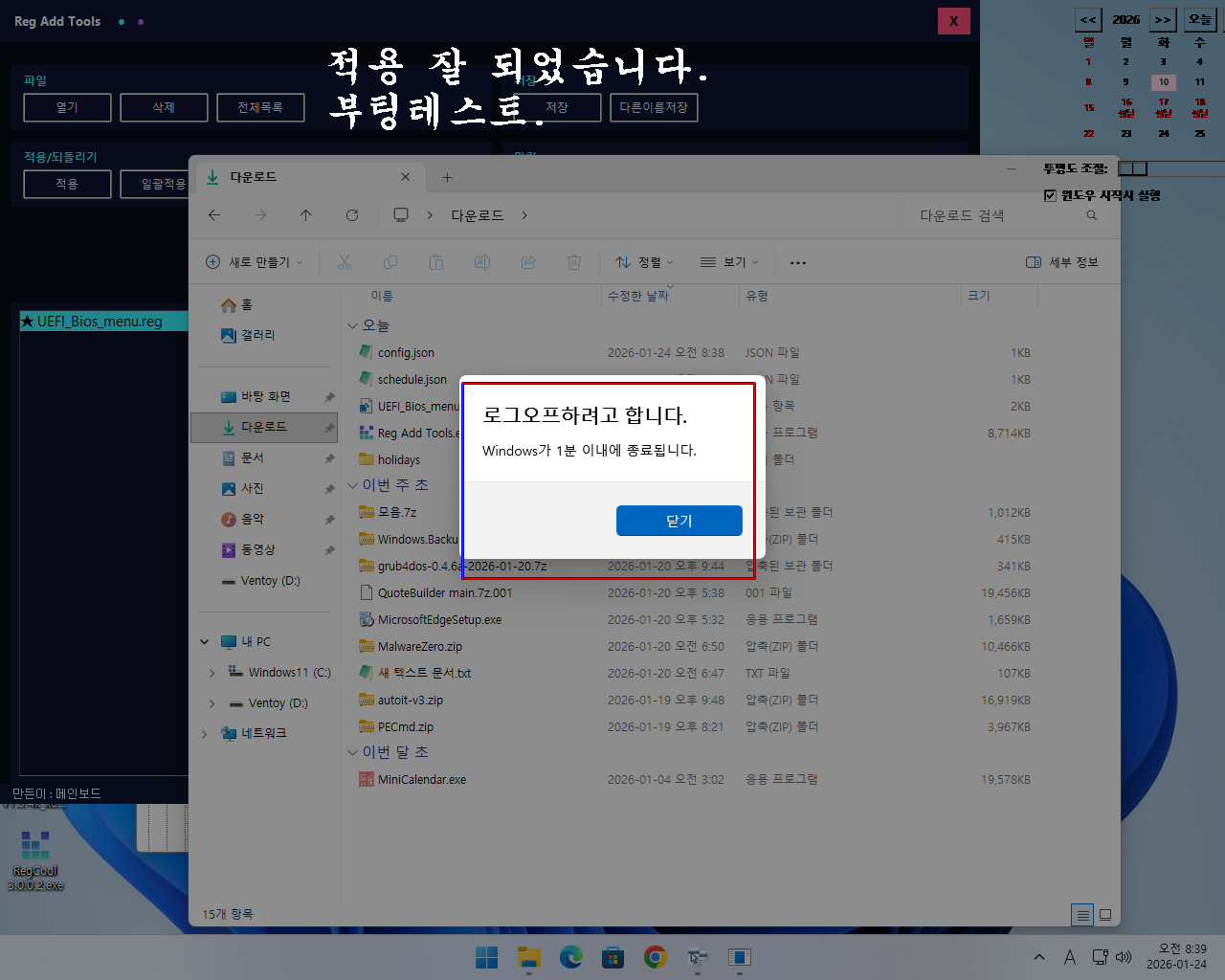The image size is (1225, 980).
Task: Open 바탕 화면 in navigation pane
Action: (266, 396)
